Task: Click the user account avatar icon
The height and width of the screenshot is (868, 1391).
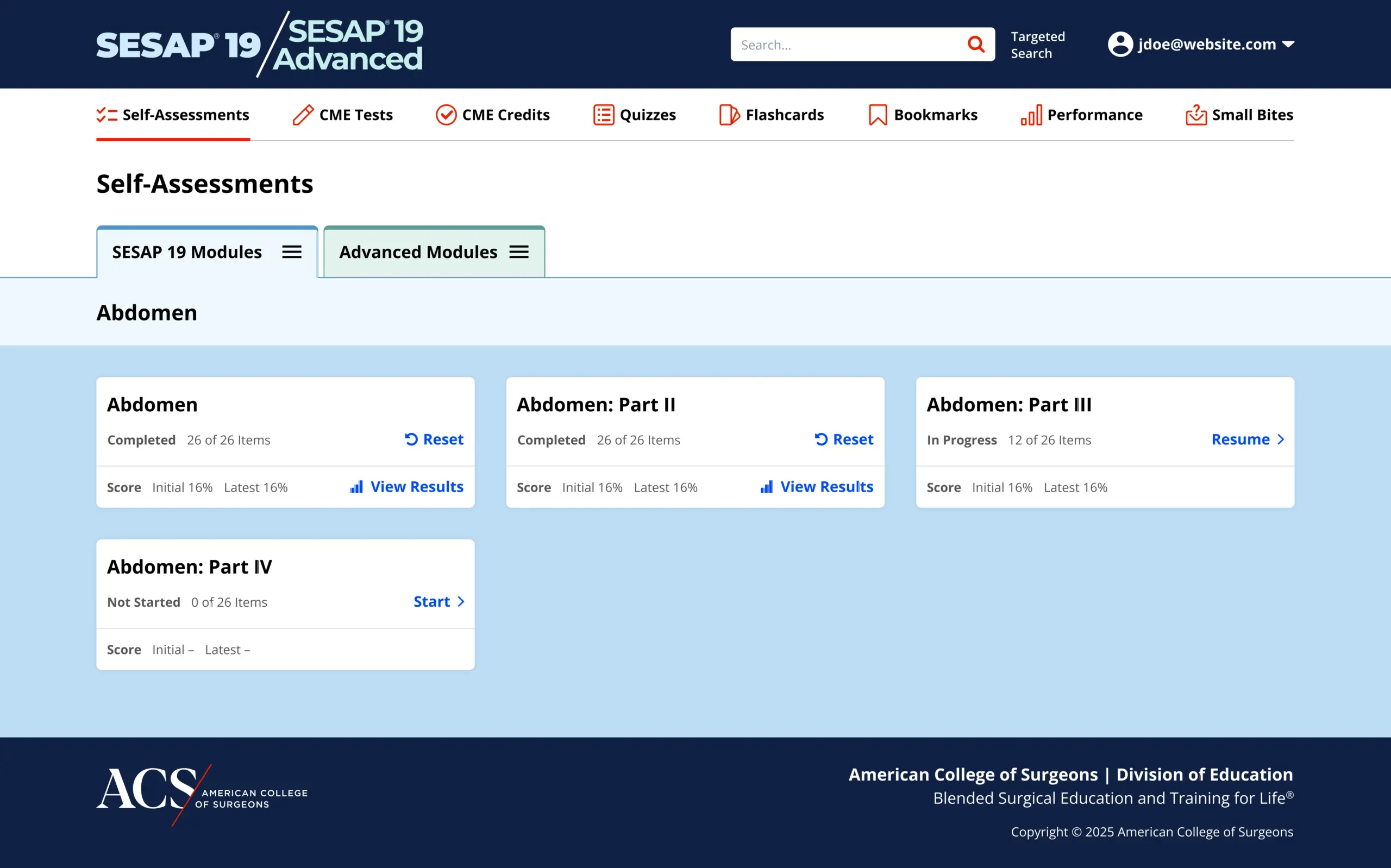Action: click(1120, 44)
